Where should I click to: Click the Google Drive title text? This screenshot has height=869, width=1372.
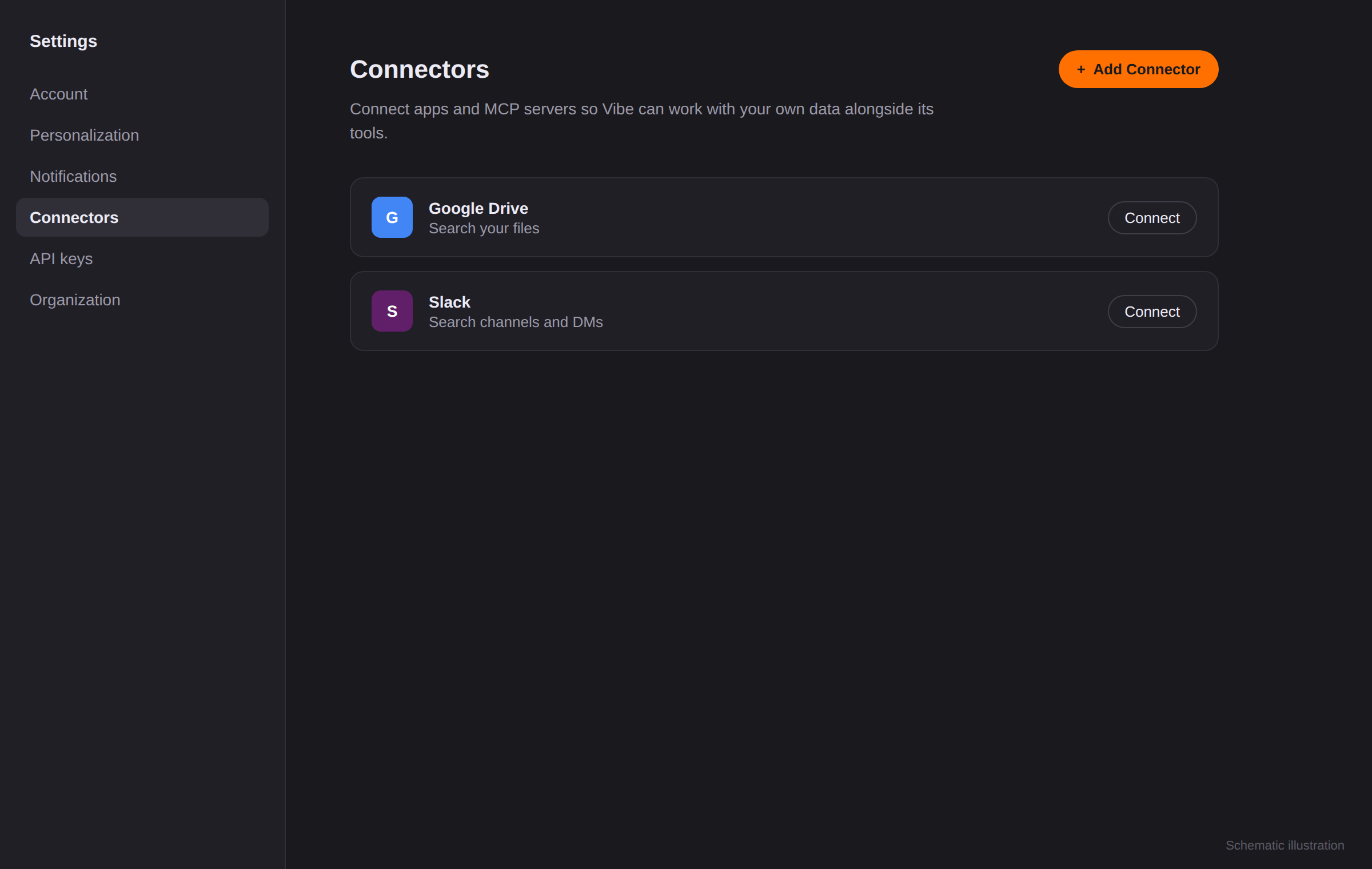(x=478, y=208)
